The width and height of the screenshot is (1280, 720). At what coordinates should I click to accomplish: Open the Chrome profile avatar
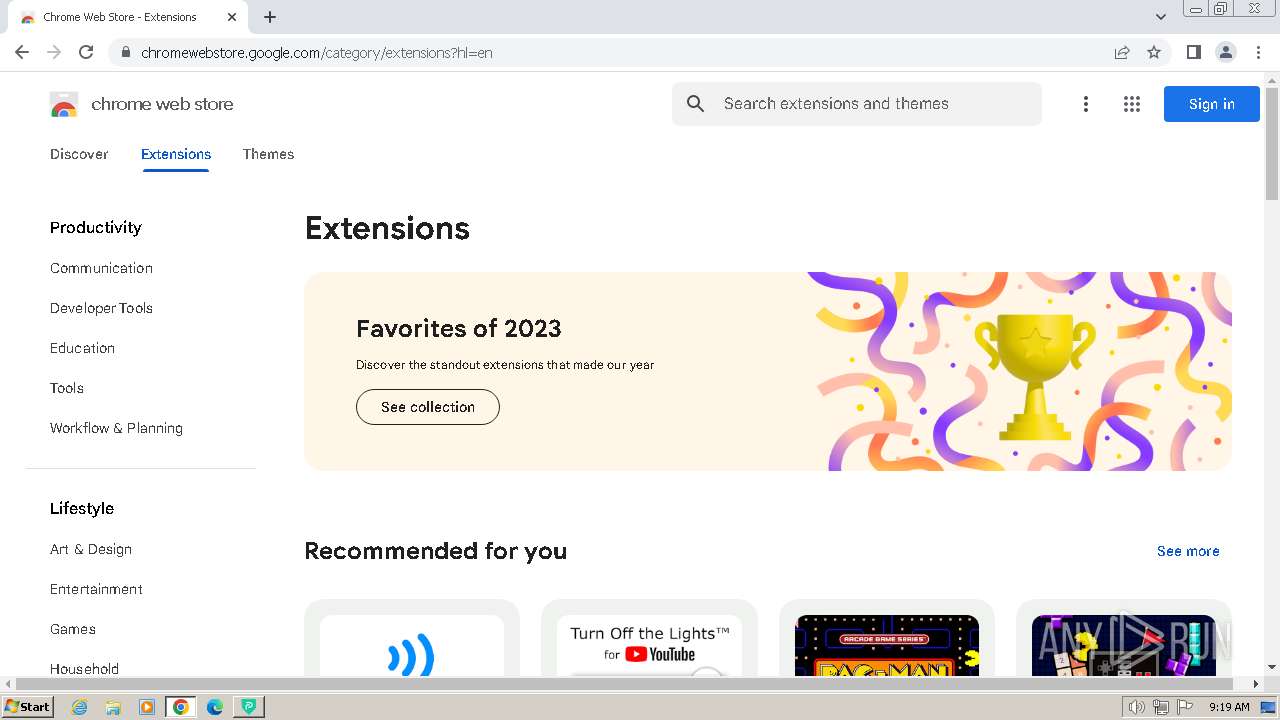(1226, 52)
